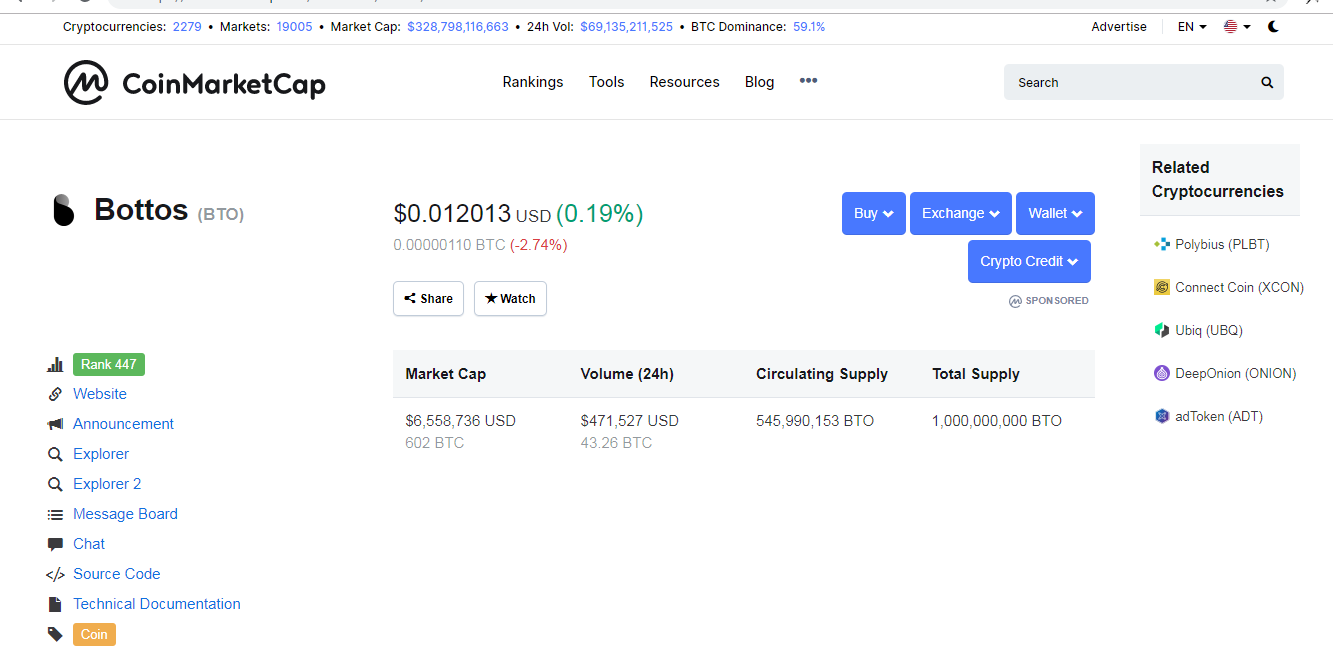Image resolution: width=1333 pixels, height=665 pixels.
Task: Click the Bottos coin logo icon
Action: pyautogui.click(x=63, y=210)
